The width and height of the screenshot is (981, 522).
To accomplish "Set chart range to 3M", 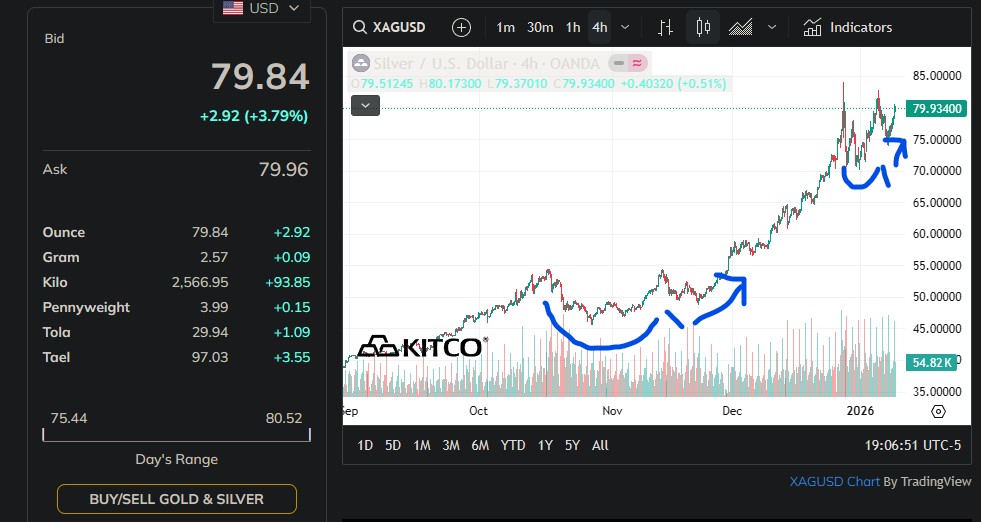I will [450, 446].
